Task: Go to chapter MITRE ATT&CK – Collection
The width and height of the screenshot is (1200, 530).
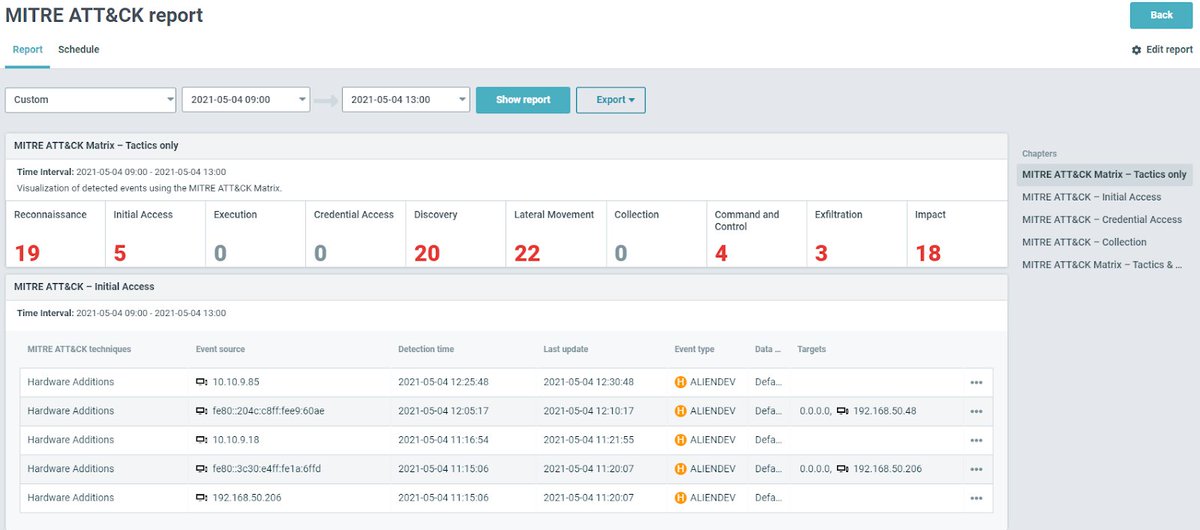Action: (x=1084, y=242)
